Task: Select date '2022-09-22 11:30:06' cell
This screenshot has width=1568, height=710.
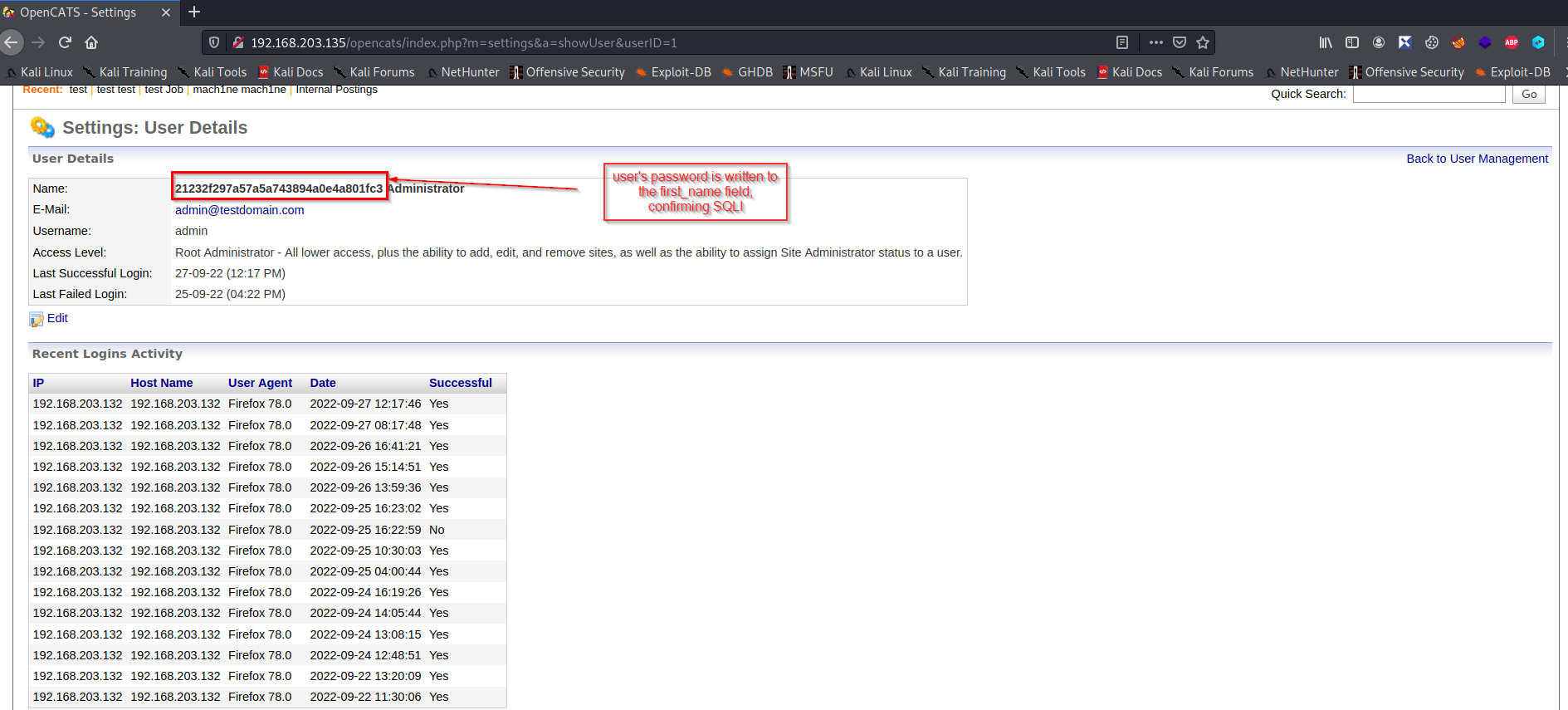Action: 365,697
